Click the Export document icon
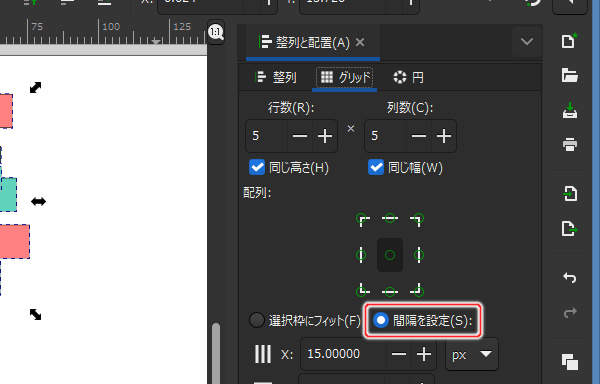 (569, 229)
